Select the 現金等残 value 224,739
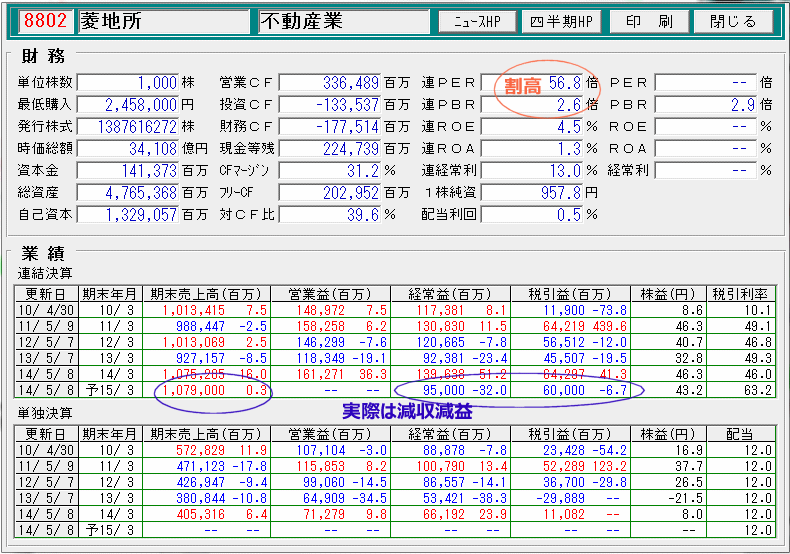Screen dimensions: 790x554 coord(330,149)
